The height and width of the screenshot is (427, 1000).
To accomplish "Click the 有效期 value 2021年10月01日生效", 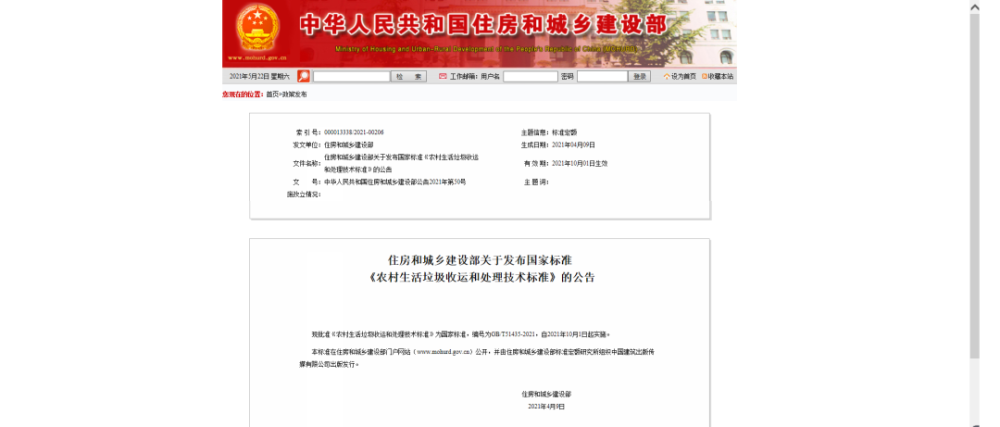I will click(580, 163).
